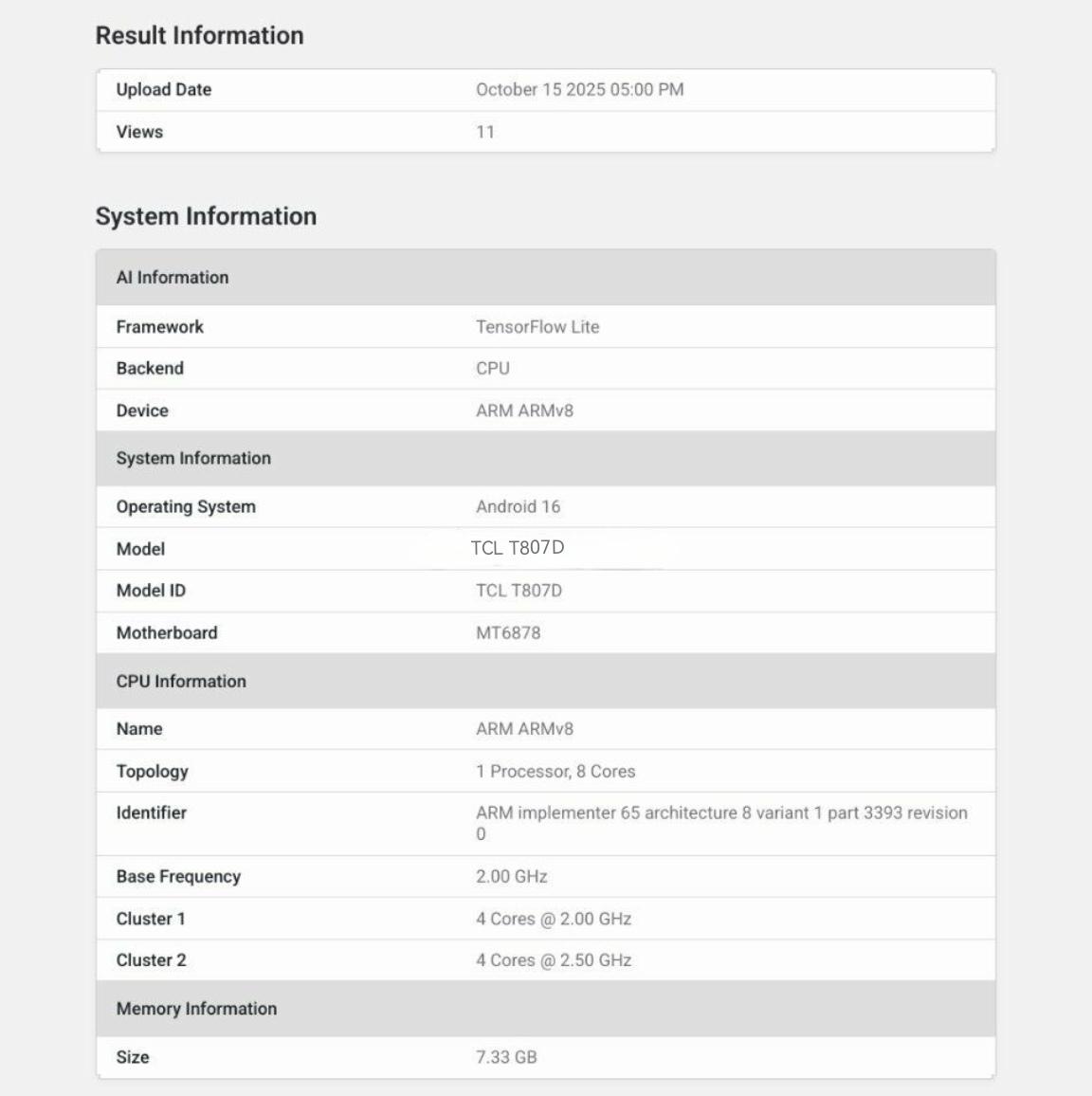Click the Upload Date value October 15 2025
The width and height of the screenshot is (1092, 1096).
pyautogui.click(x=579, y=90)
